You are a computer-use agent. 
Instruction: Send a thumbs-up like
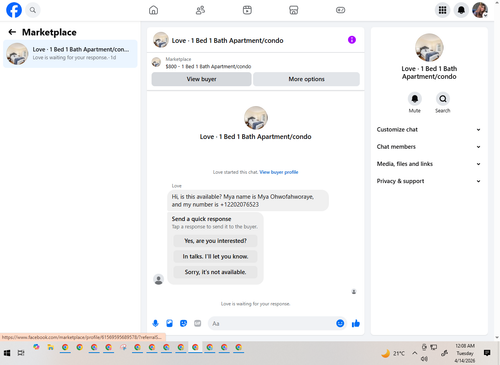tap(356, 323)
